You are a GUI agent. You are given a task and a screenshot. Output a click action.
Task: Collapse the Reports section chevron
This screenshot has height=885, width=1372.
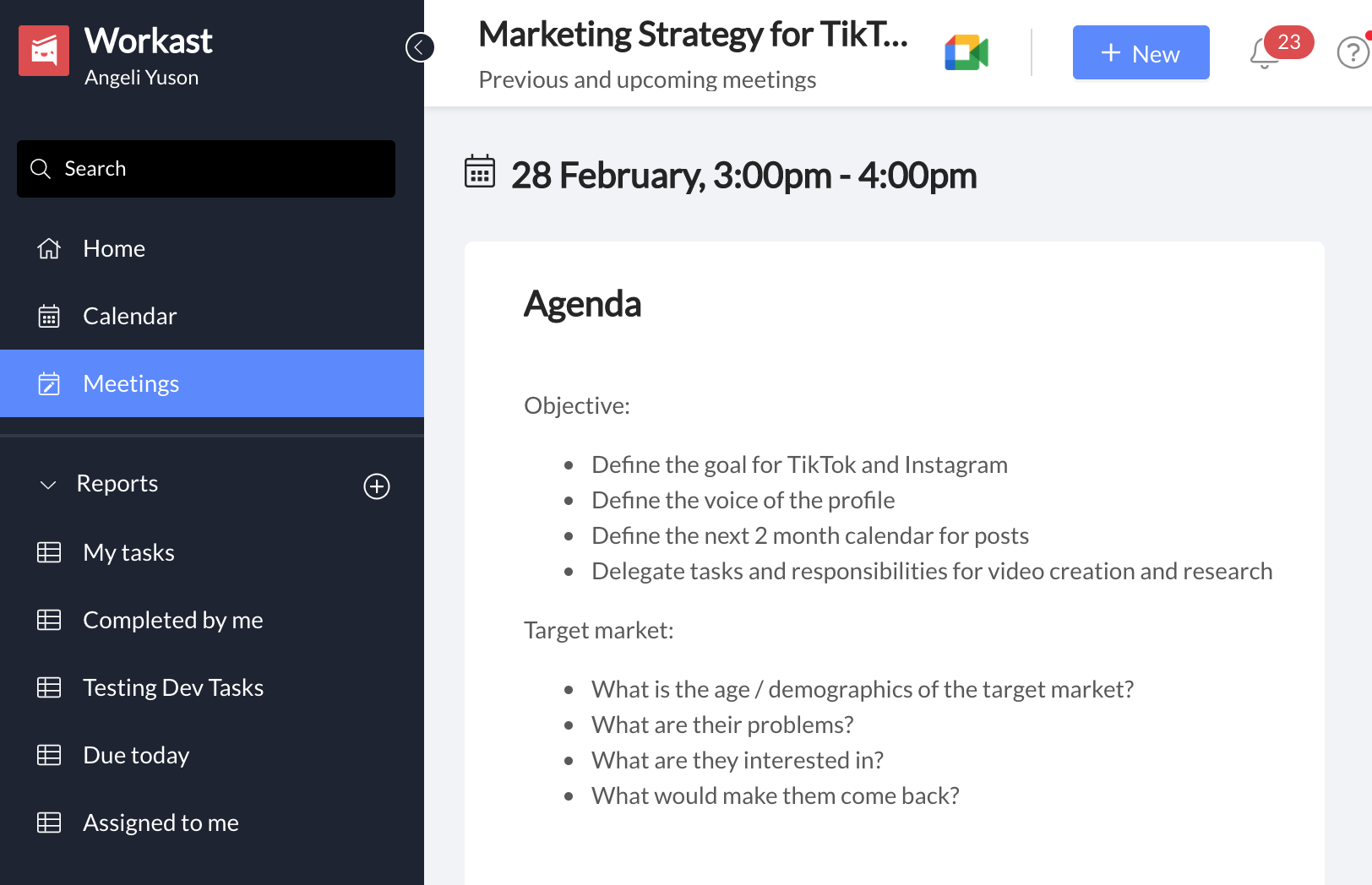tap(47, 485)
